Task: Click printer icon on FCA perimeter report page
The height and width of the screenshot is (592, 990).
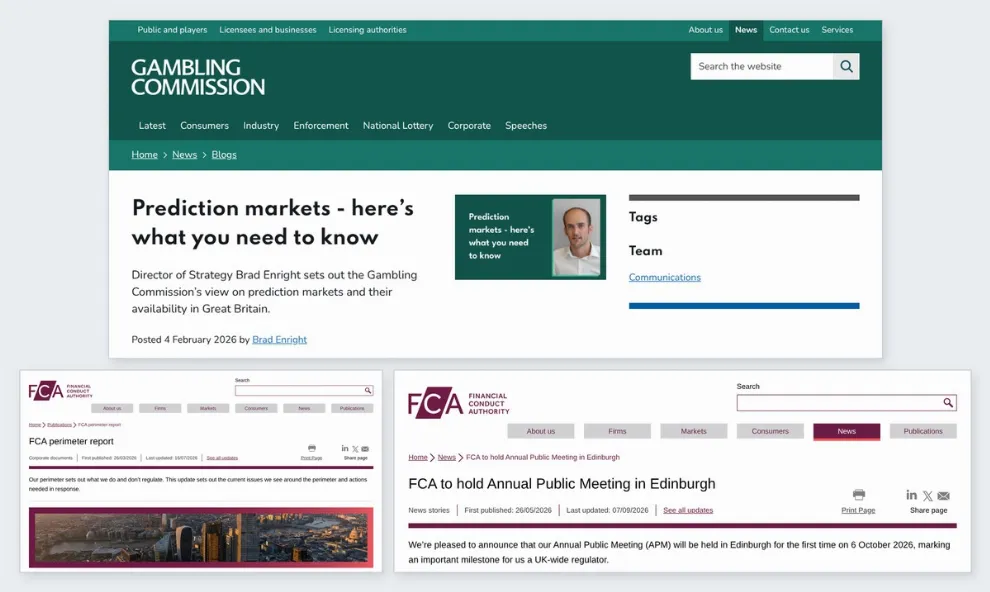Action: pyautogui.click(x=311, y=448)
